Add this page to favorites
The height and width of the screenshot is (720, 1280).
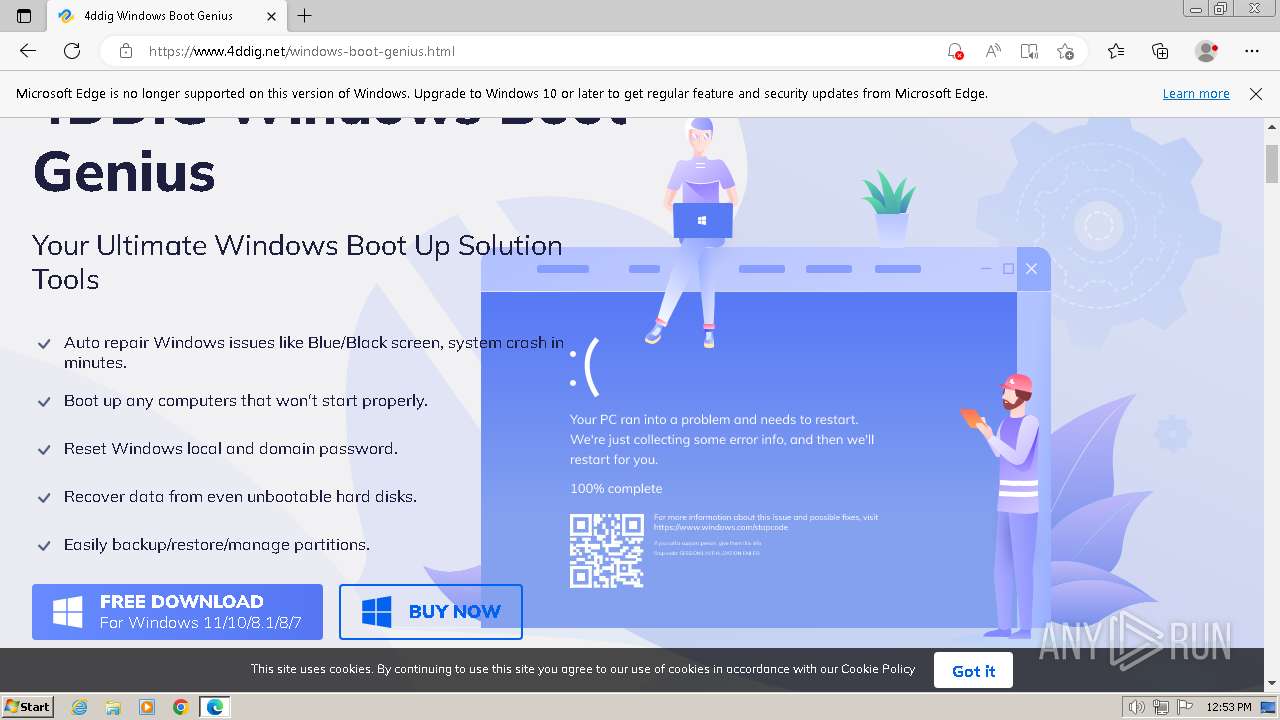pyautogui.click(x=1065, y=51)
